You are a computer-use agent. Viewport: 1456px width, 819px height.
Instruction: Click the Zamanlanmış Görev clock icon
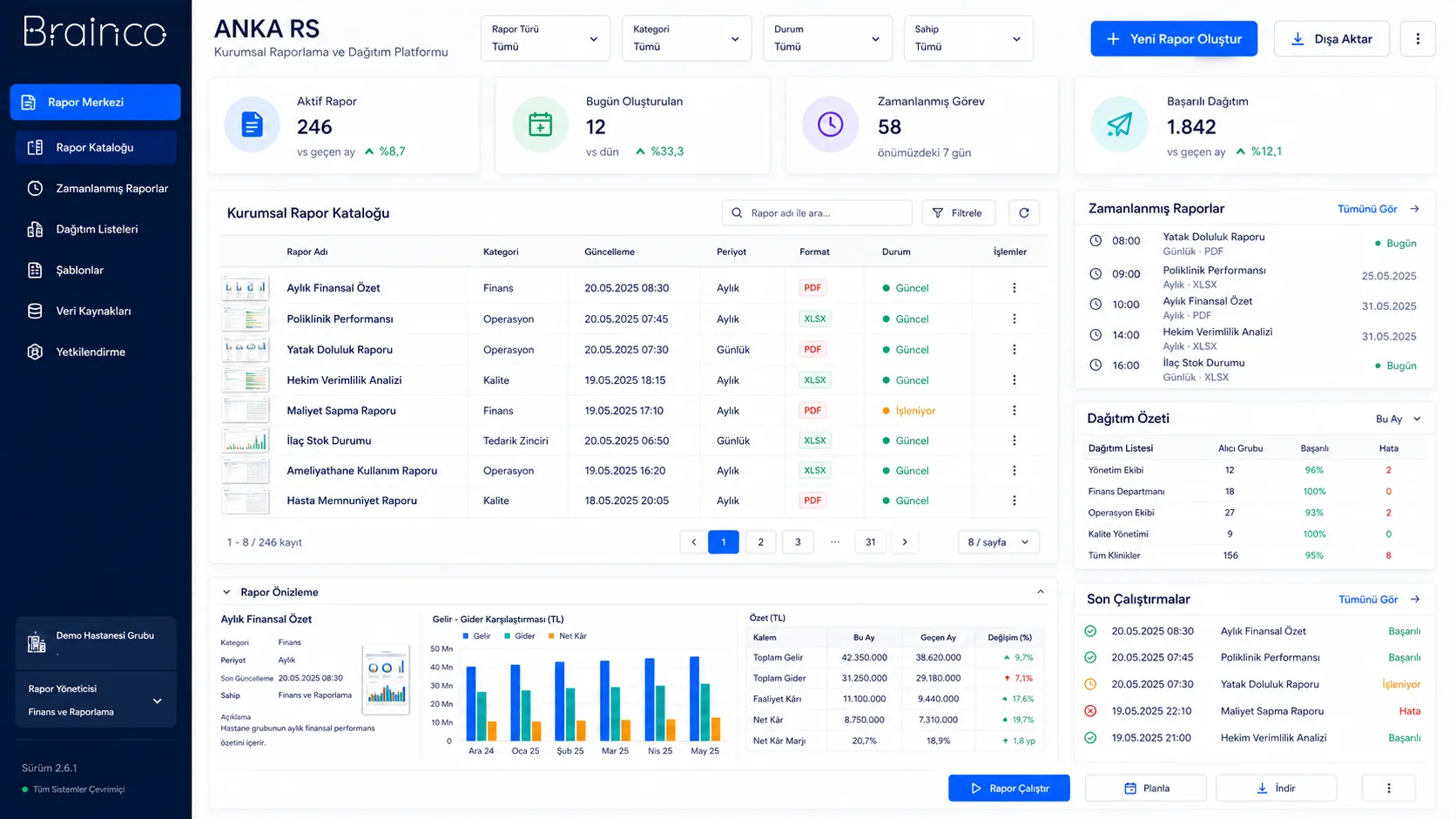830,124
